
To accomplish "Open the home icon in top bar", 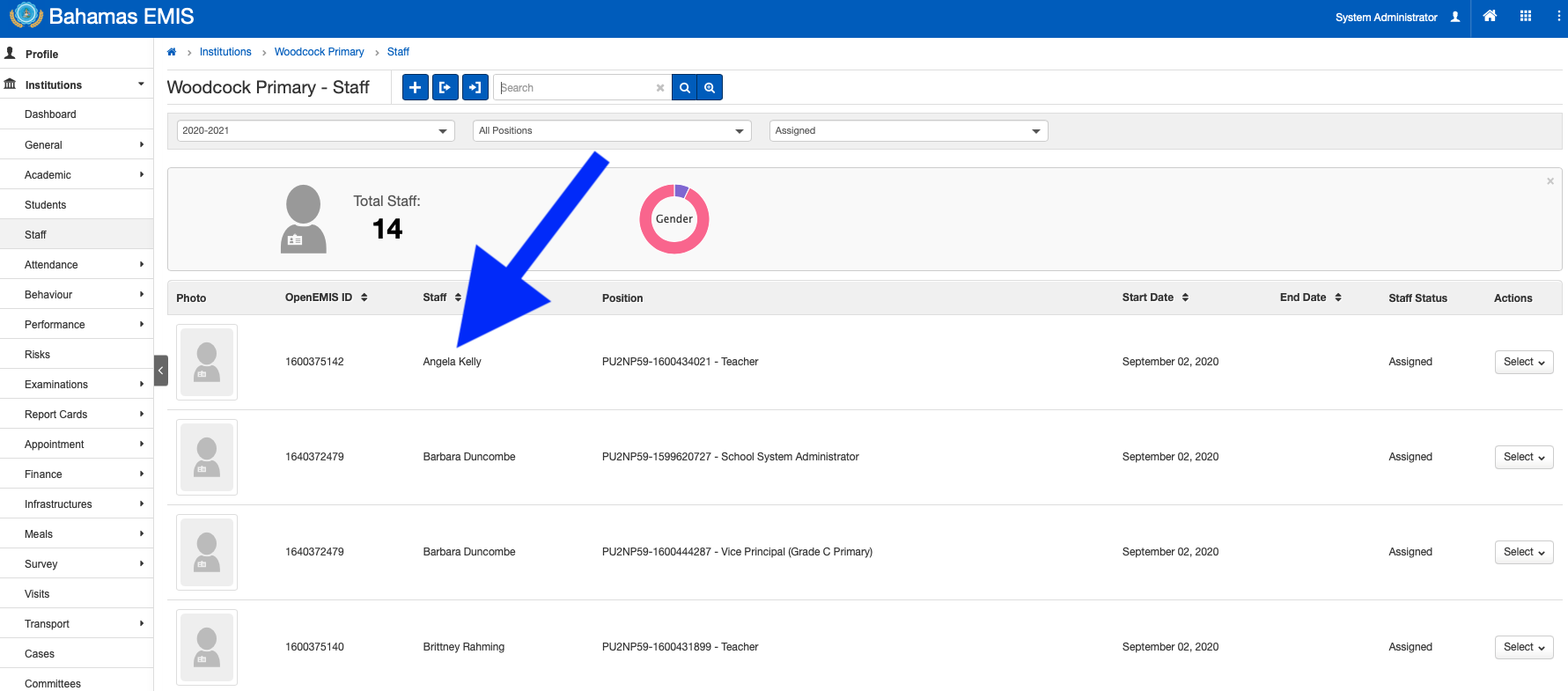I will [1490, 16].
